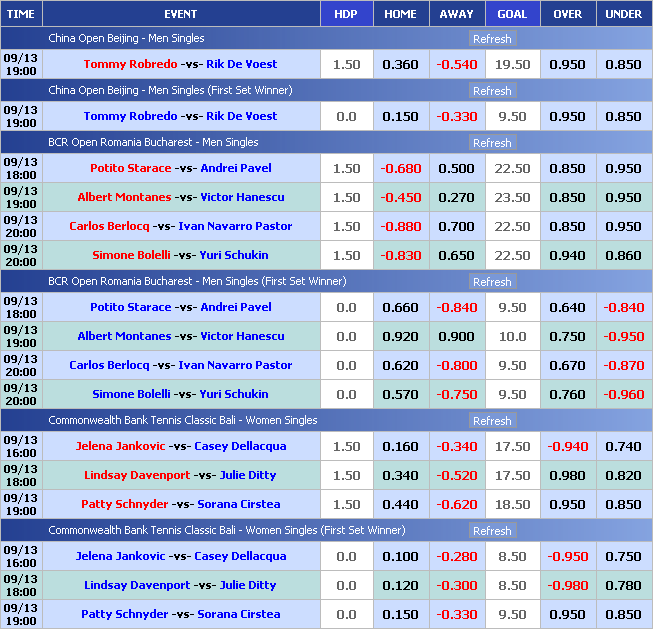The image size is (653, 629).
Task: Pick away odds -0.540 for Rik De Voest
Action: point(457,65)
